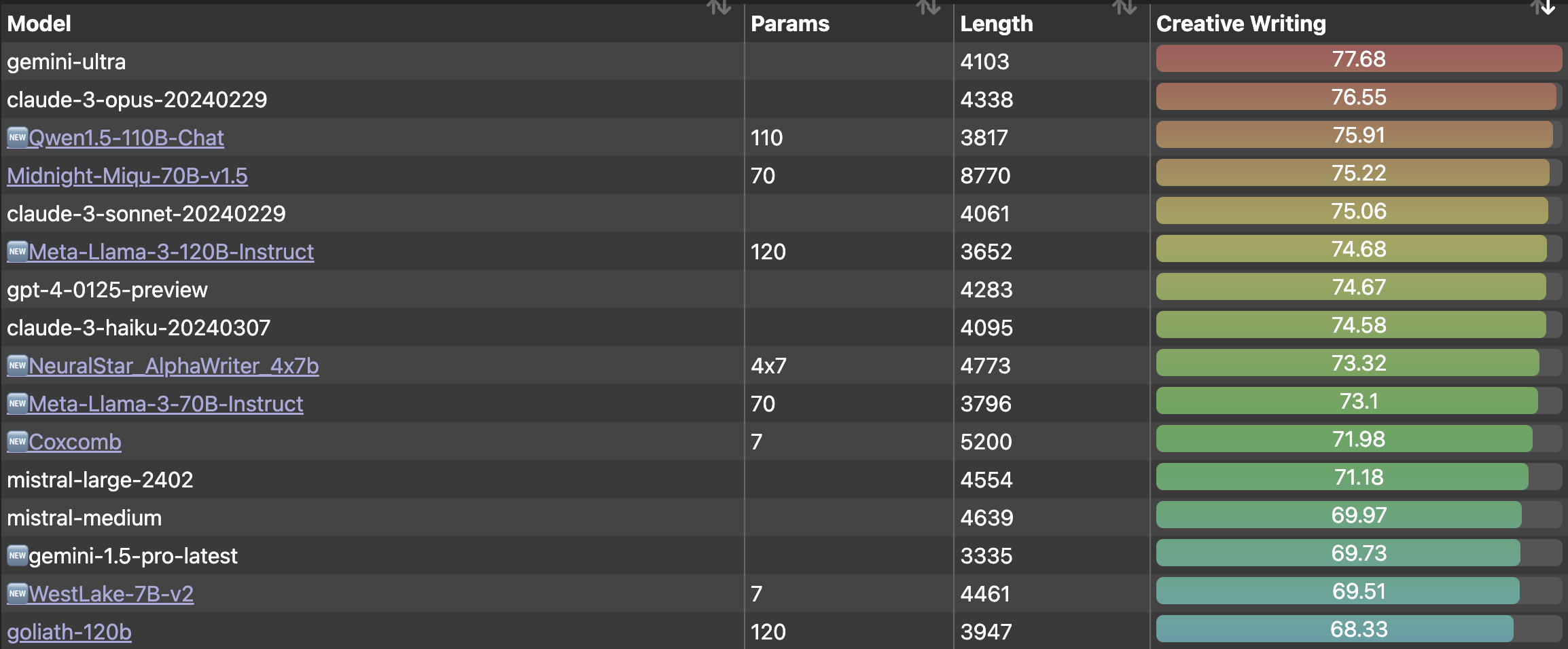Sort table by the Params header
The height and width of the screenshot is (649, 1568).
pyautogui.click(x=789, y=24)
